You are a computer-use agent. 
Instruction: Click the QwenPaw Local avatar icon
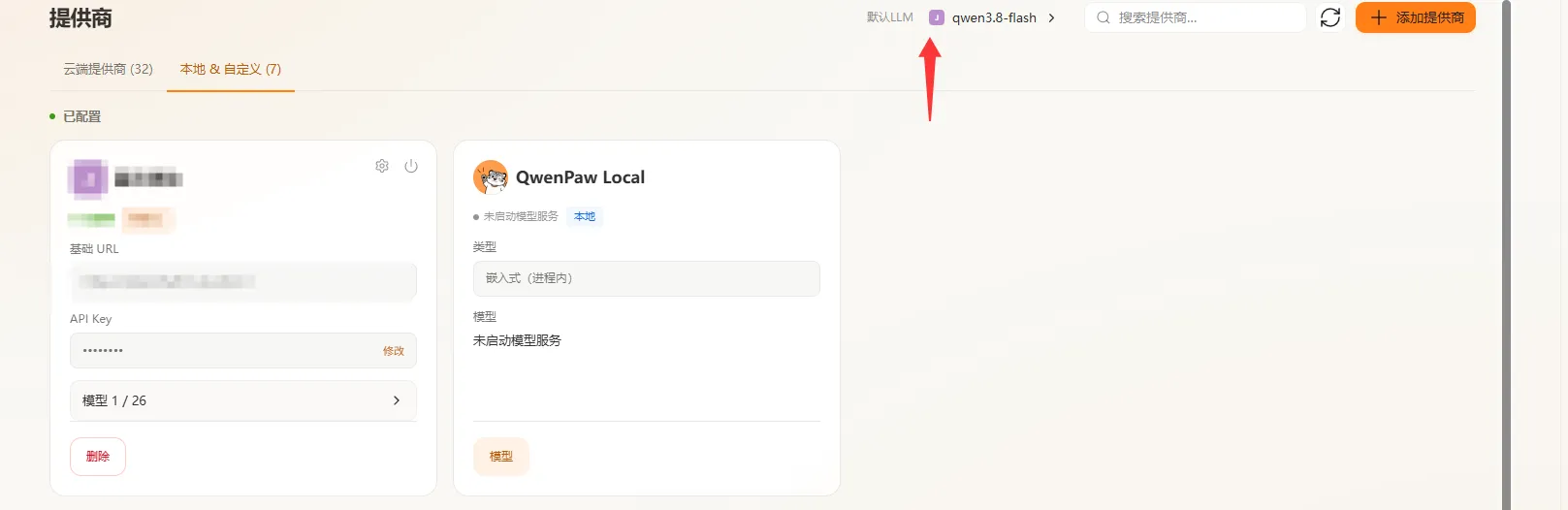491,177
